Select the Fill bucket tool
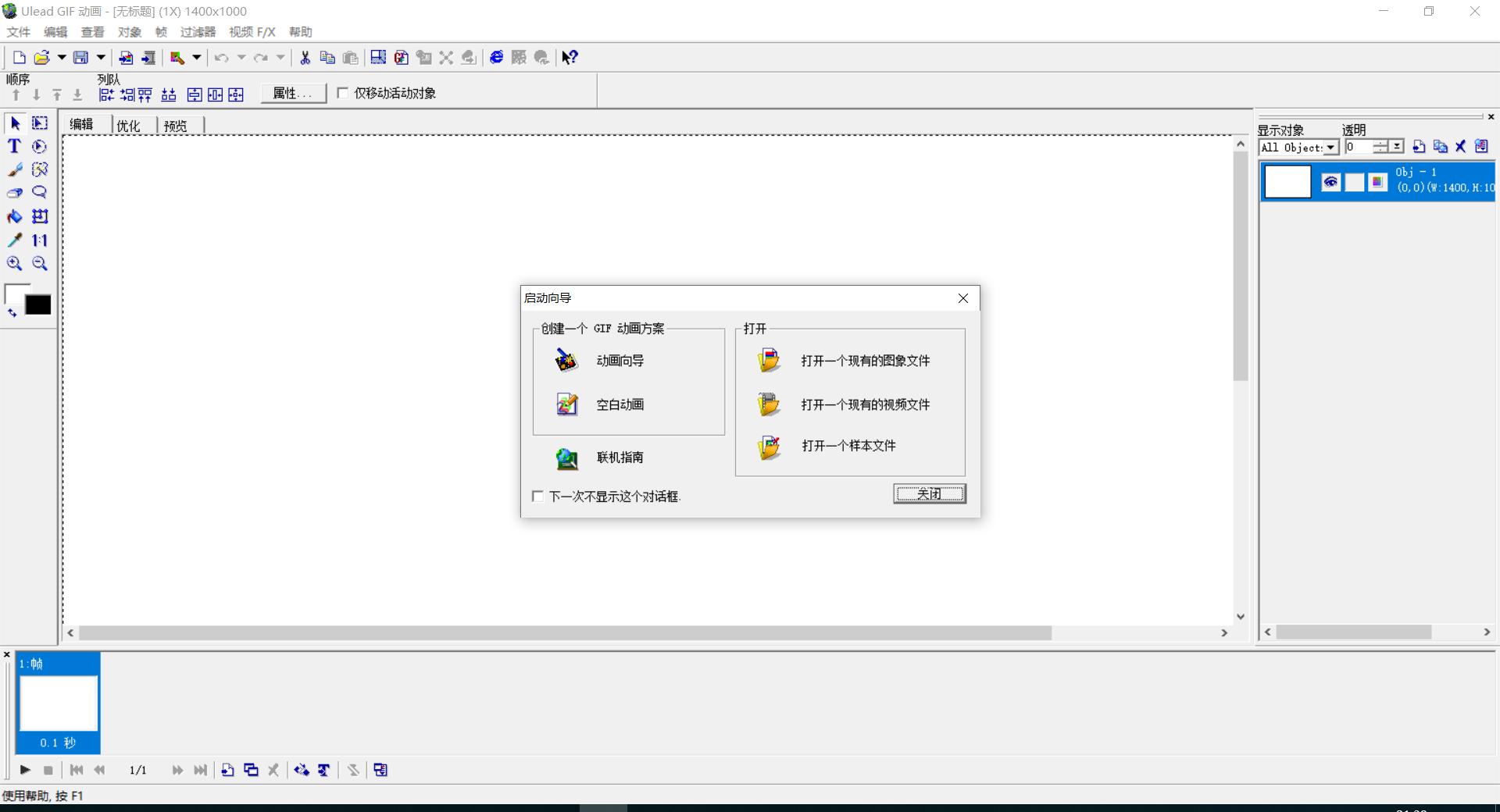Screen dimensions: 1500x812 13,216
